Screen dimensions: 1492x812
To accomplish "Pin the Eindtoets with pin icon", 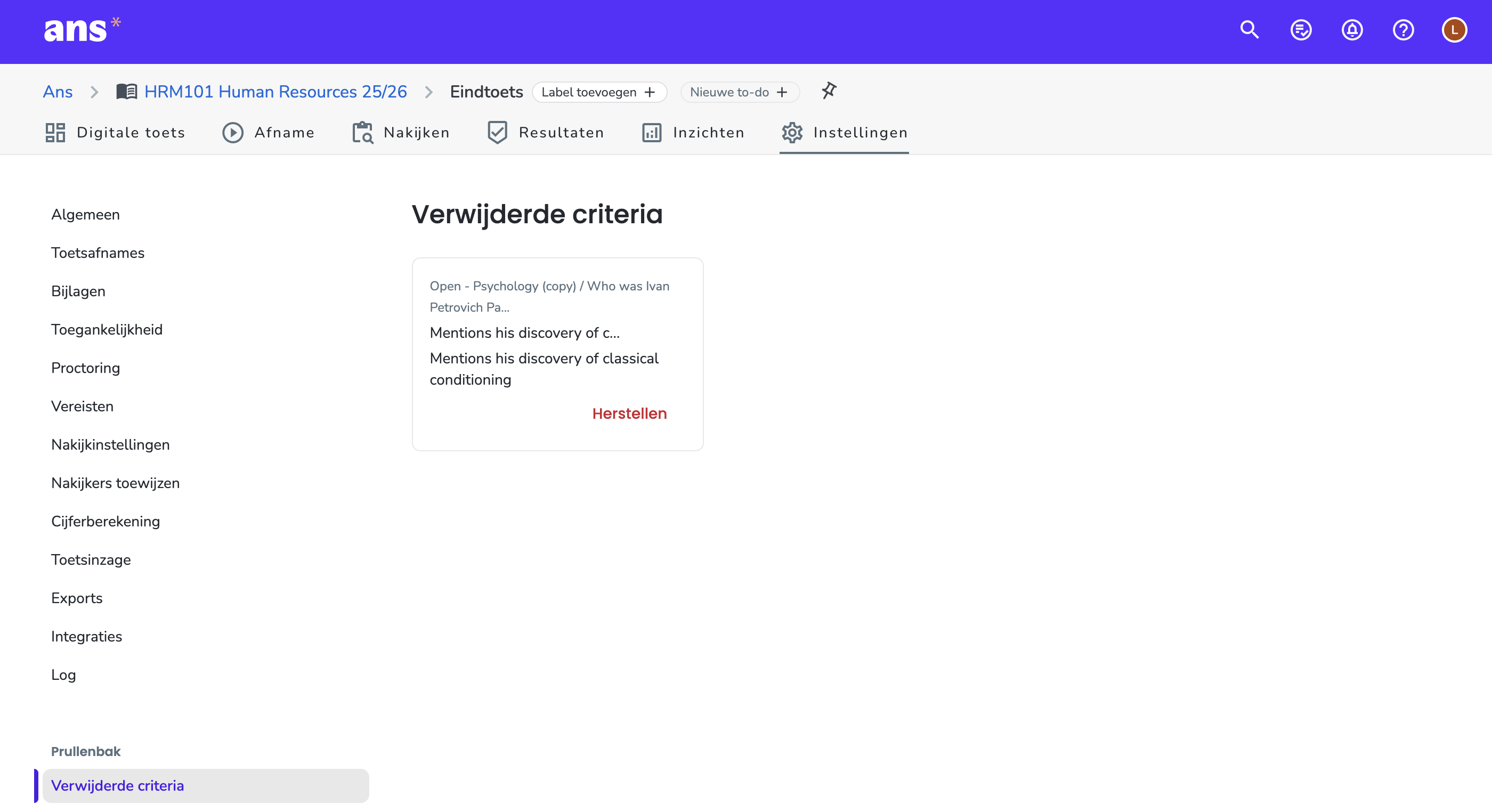I will tap(828, 91).
